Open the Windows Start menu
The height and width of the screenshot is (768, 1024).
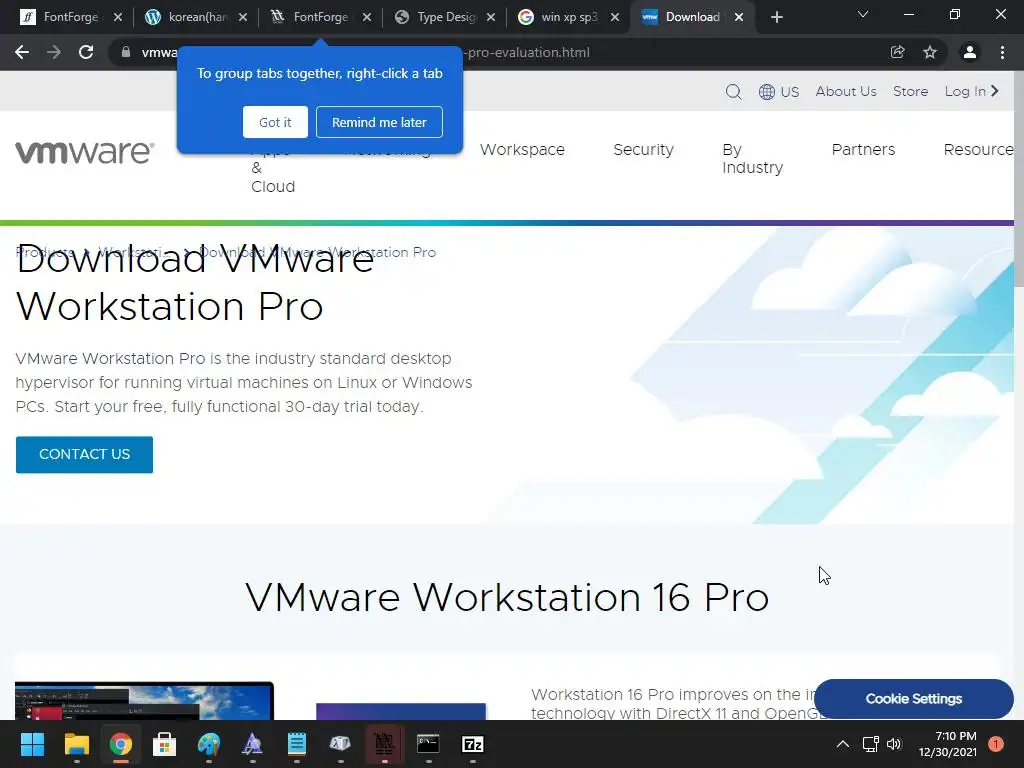[32, 744]
